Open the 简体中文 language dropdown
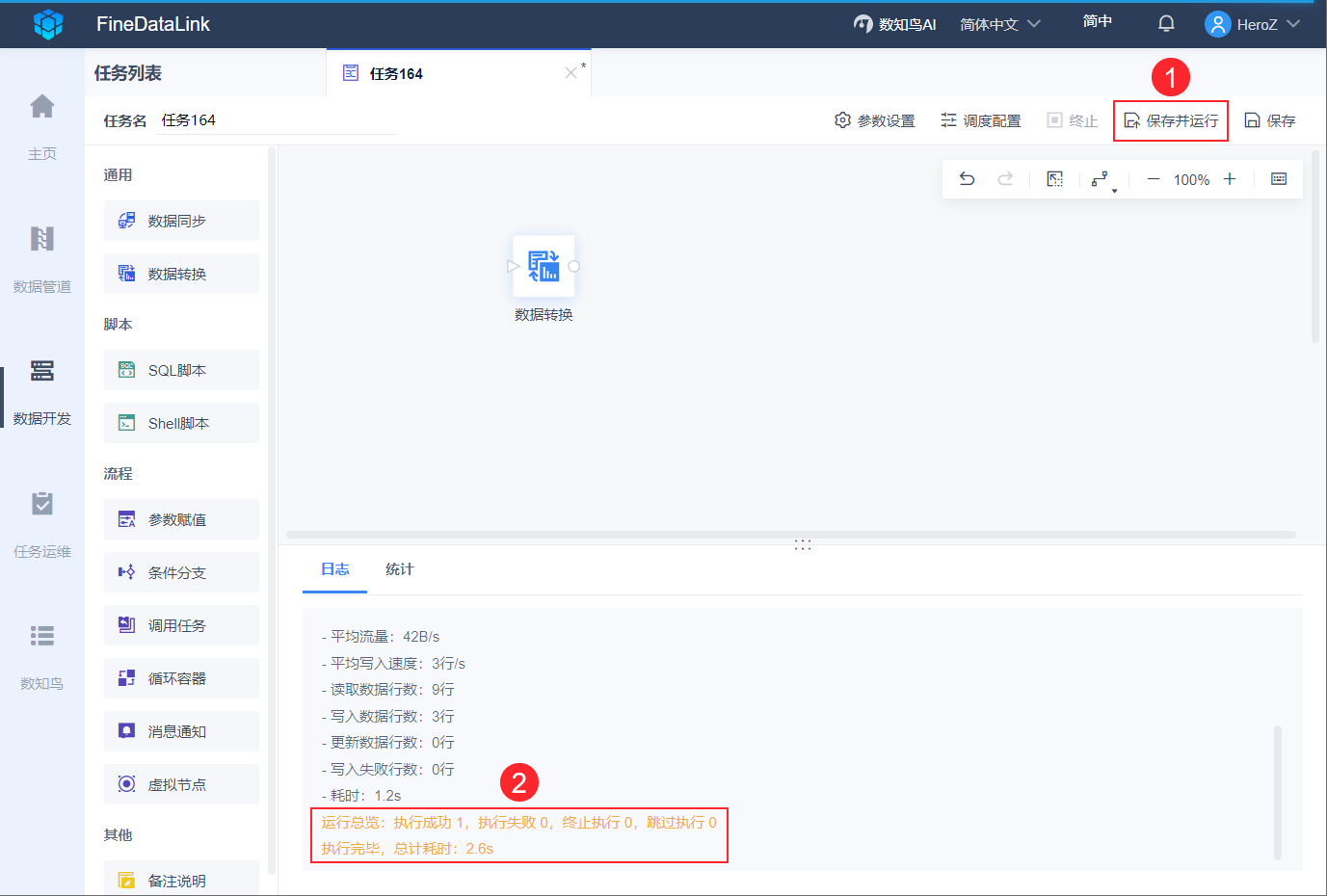Image resolution: width=1327 pixels, height=896 pixels. pos(1000,24)
